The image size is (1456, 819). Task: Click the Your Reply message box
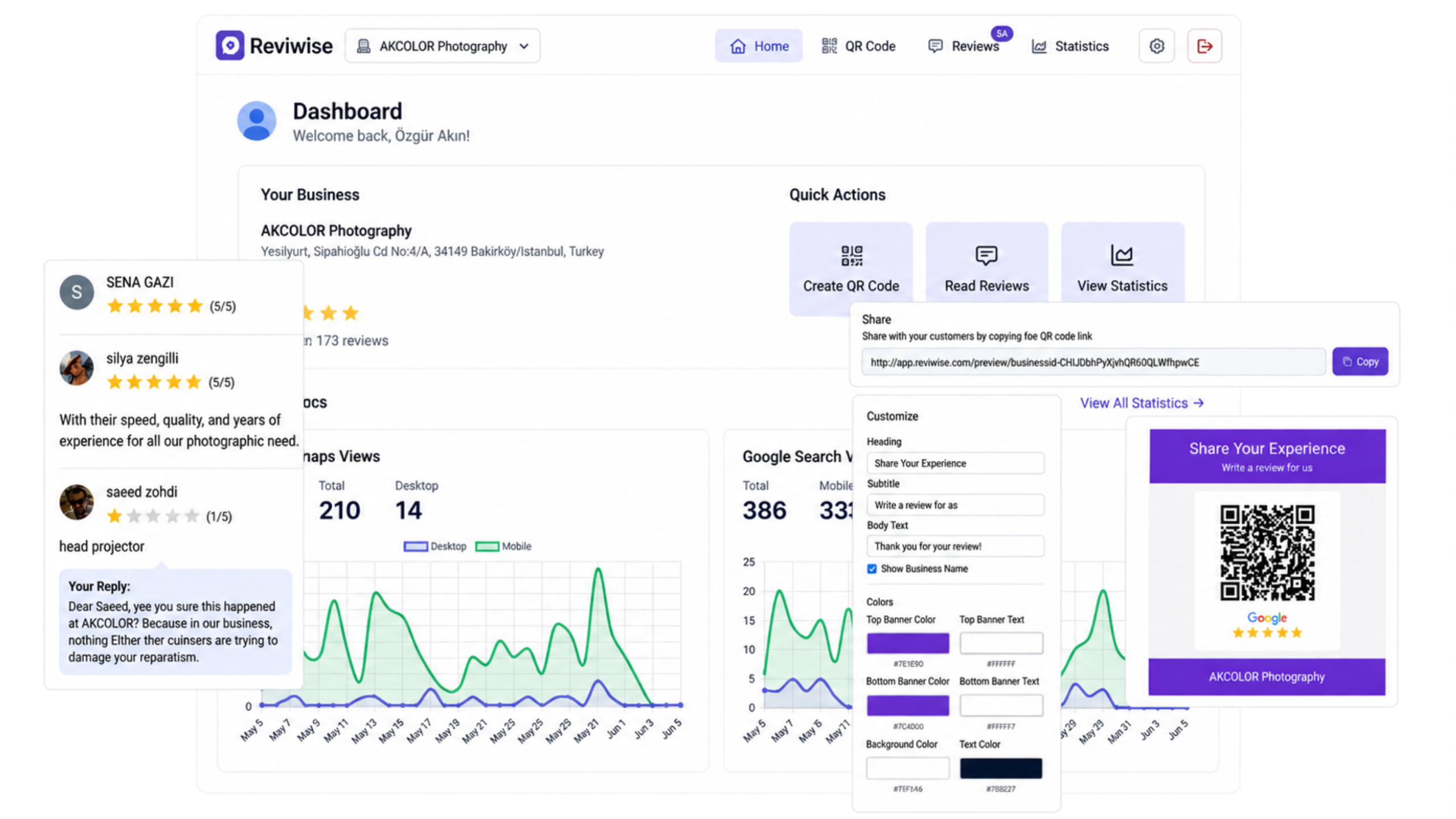pyautogui.click(x=175, y=622)
